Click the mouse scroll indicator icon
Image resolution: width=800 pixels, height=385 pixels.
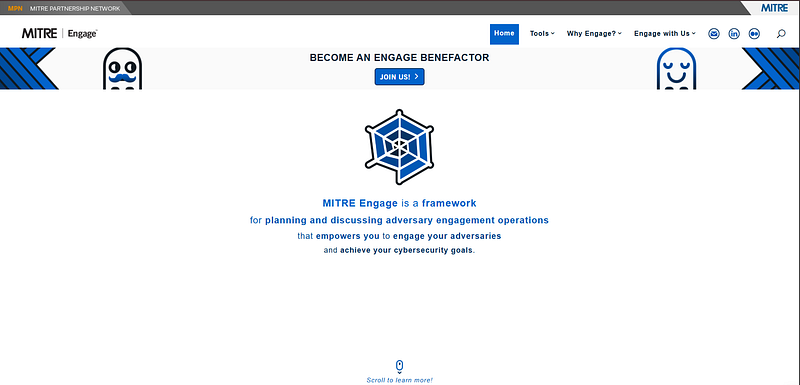click(x=399, y=366)
